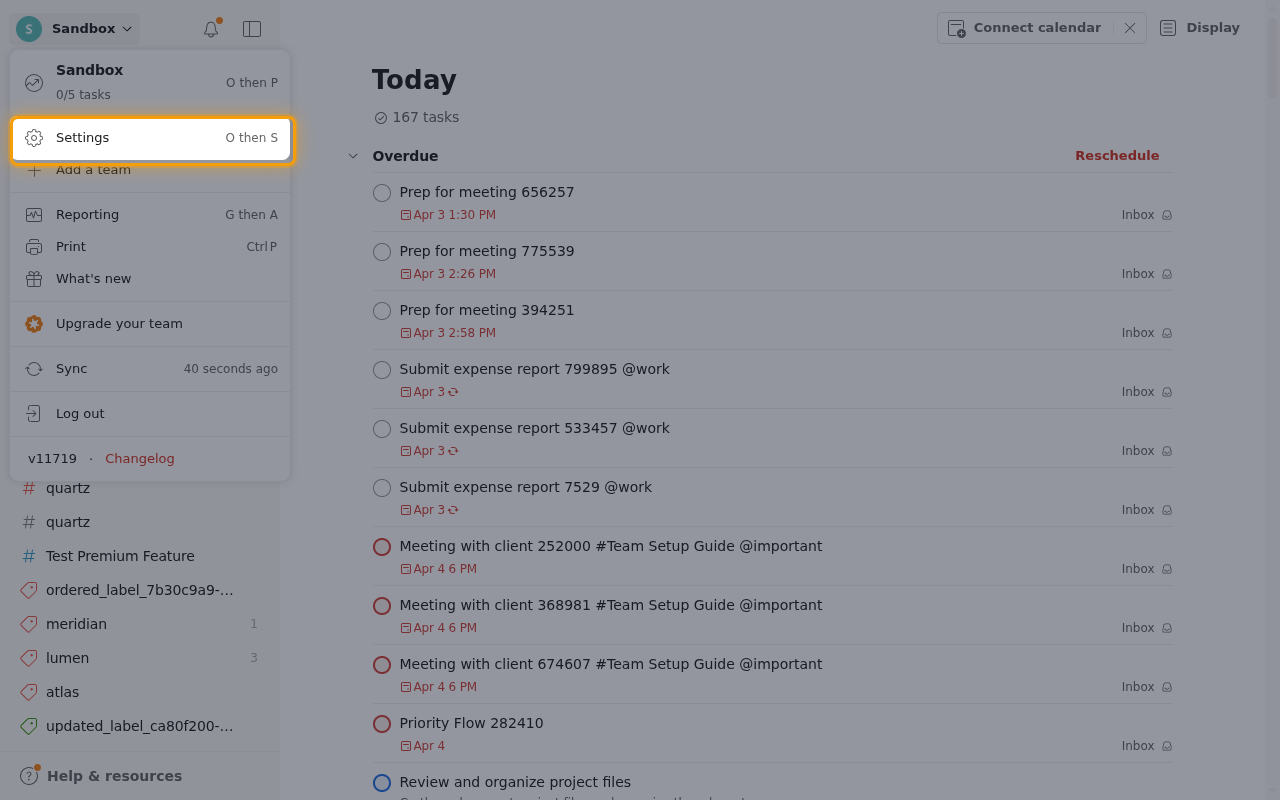Select Add a team
Image resolution: width=1280 pixels, height=800 pixels.
click(150, 170)
